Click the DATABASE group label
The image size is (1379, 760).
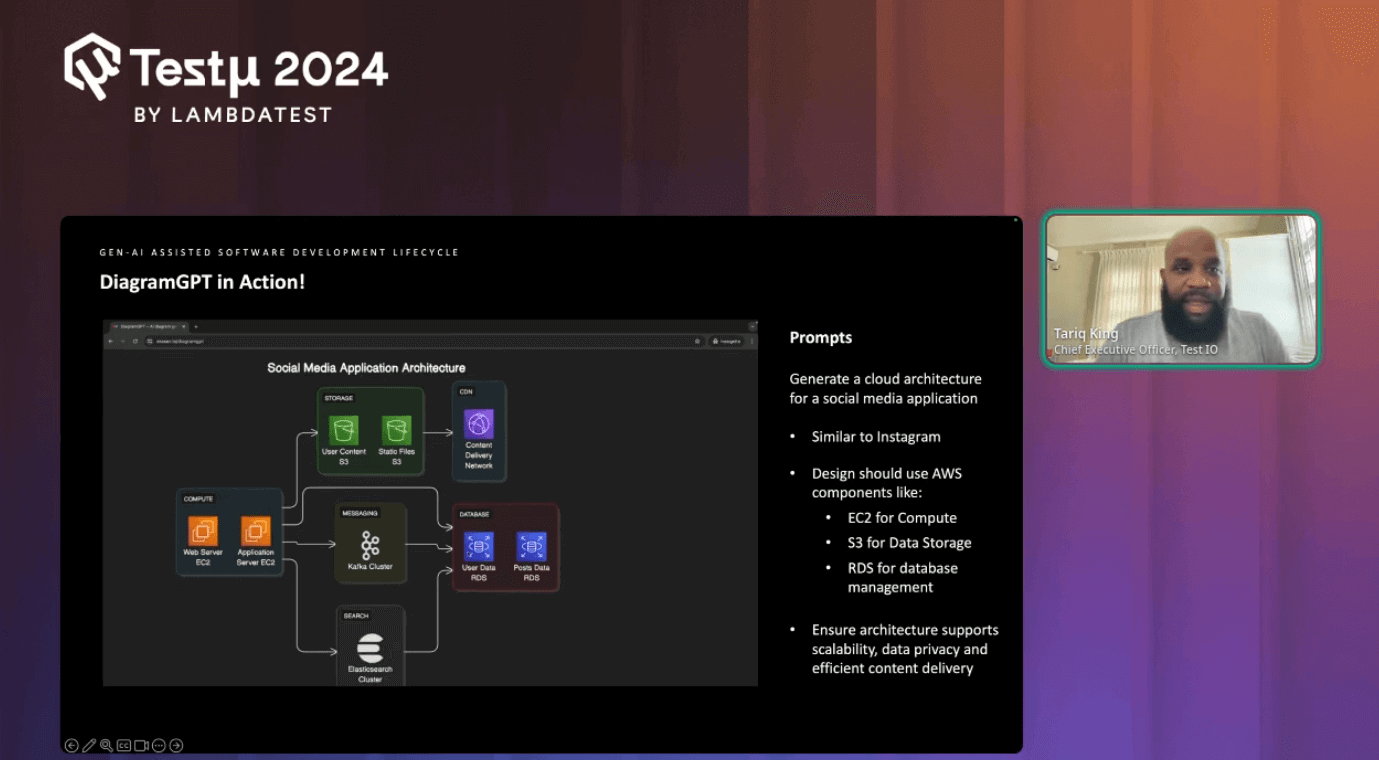click(x=474, y=514)
